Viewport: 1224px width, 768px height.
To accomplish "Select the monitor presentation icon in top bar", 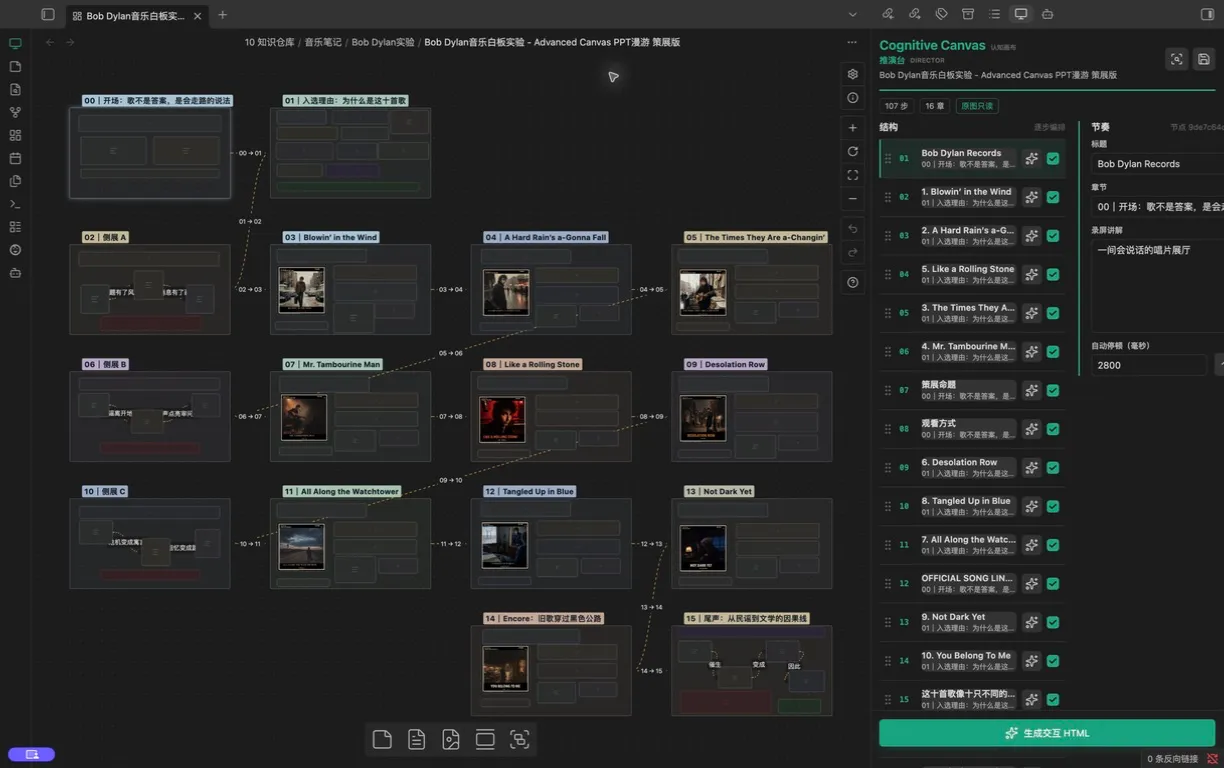I will tap(1021, 14).
